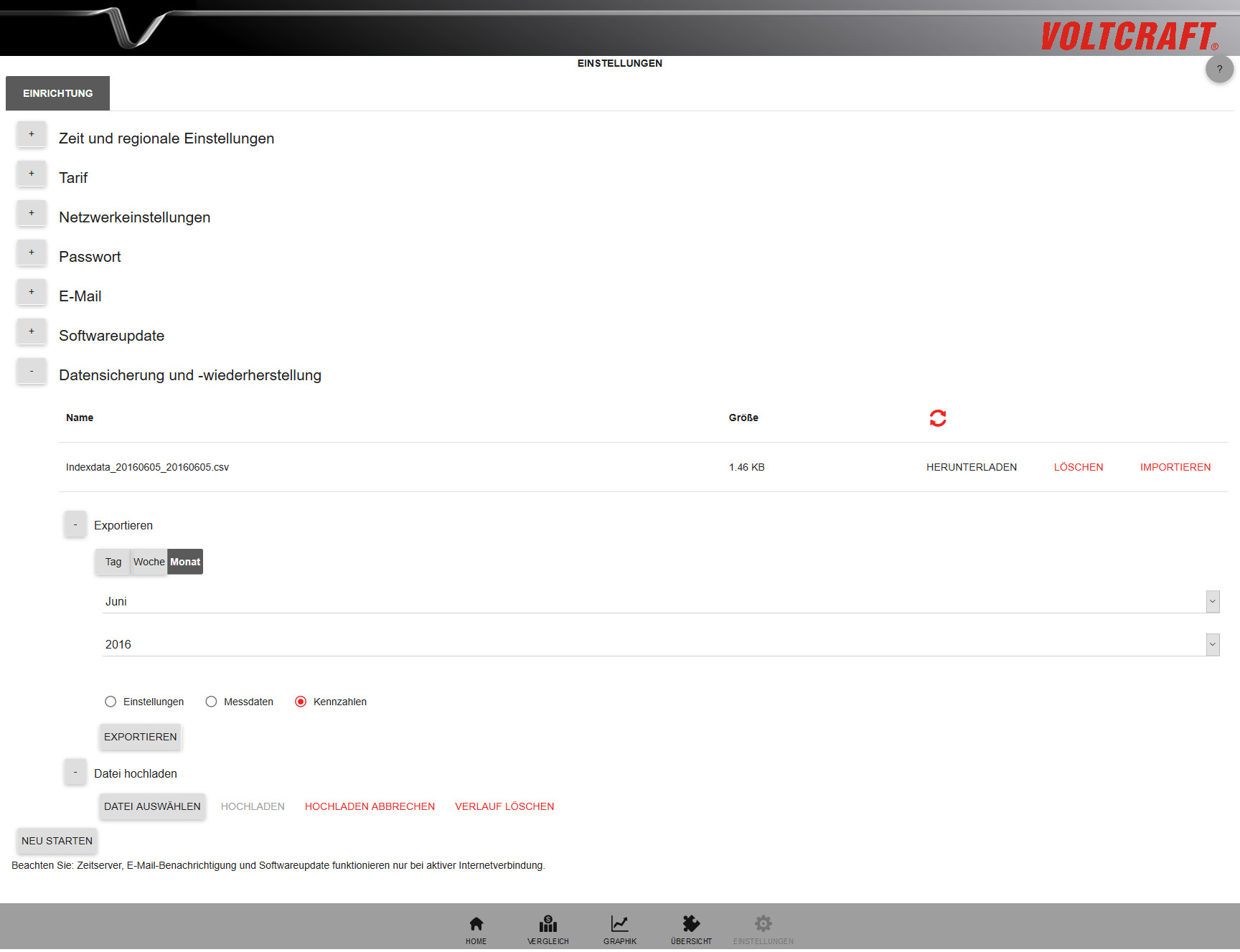The width and height of the screenshot is (1240, 952).
Task: Select the Kennzahlen radio option
Action: [x=301, y=702]
